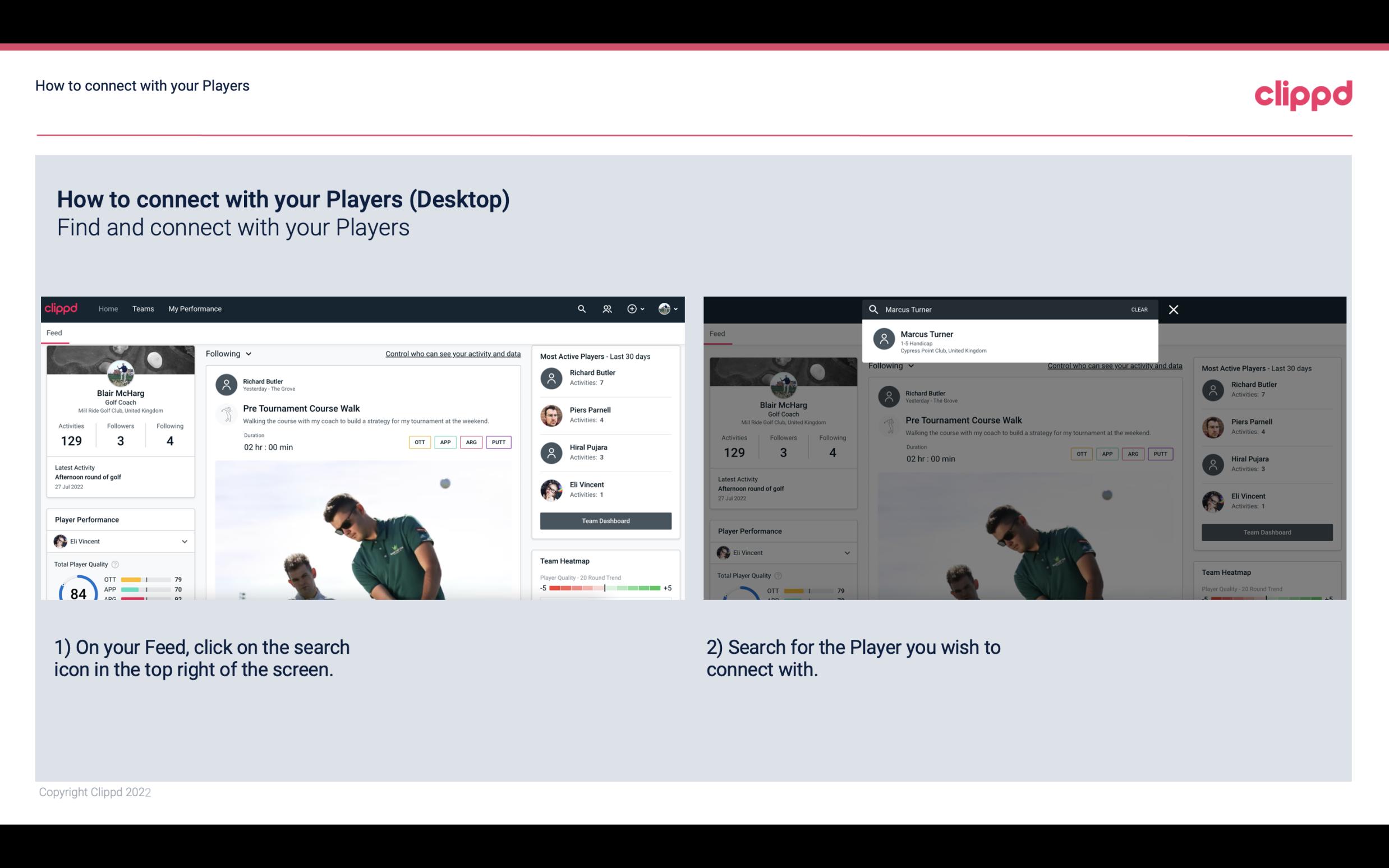Click the ARG performance tag button
The width and height of the screenshot is (1389, 868).
tap(470, 442)
